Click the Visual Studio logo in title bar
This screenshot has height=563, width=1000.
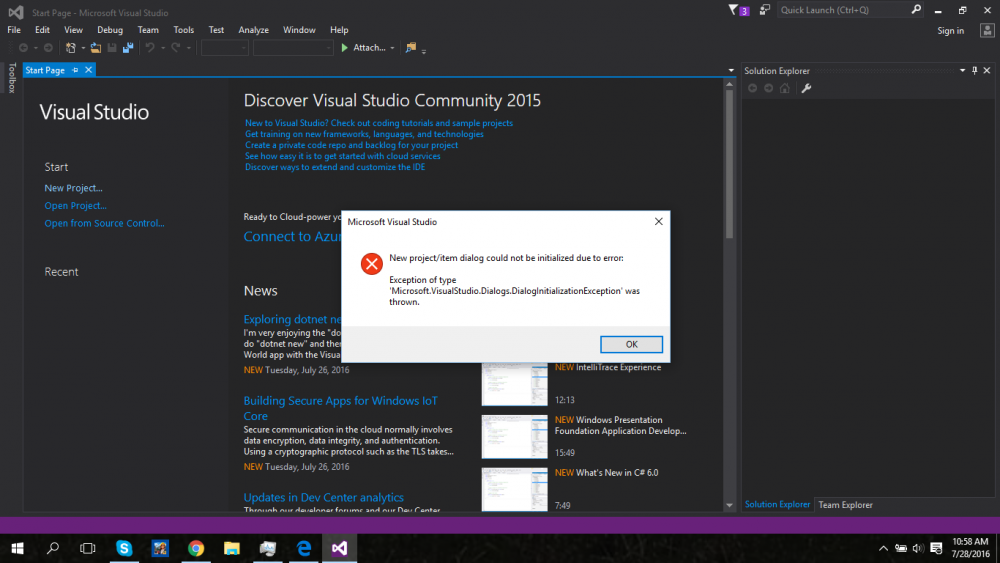(16, 12)
